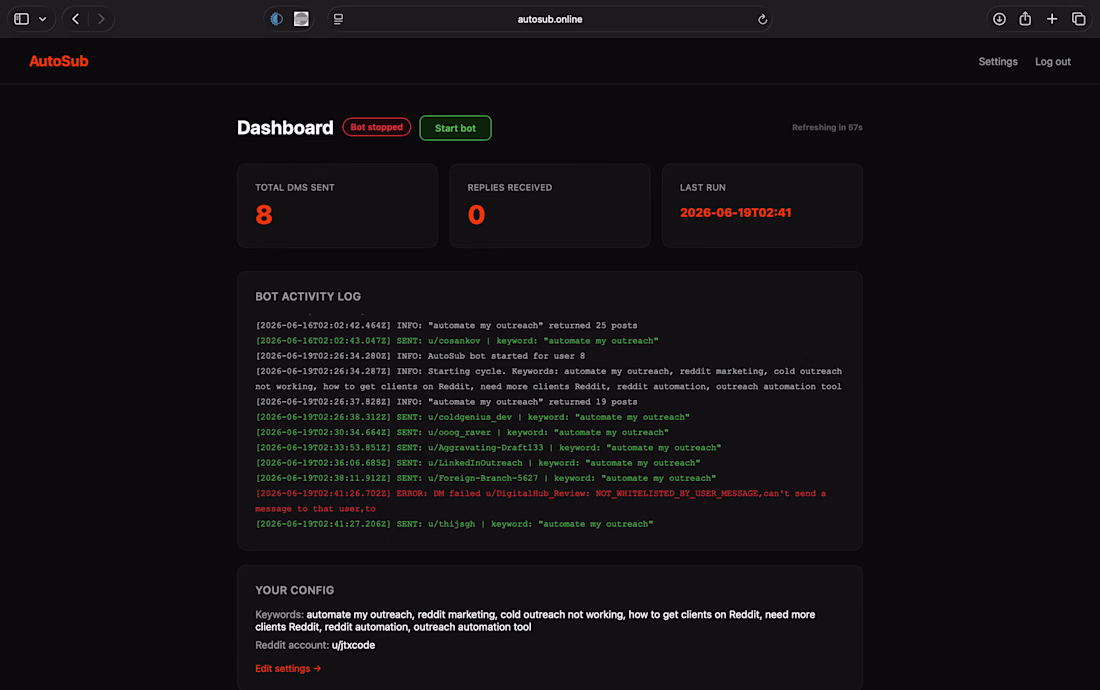Go back with the browser back arrow

76,19
